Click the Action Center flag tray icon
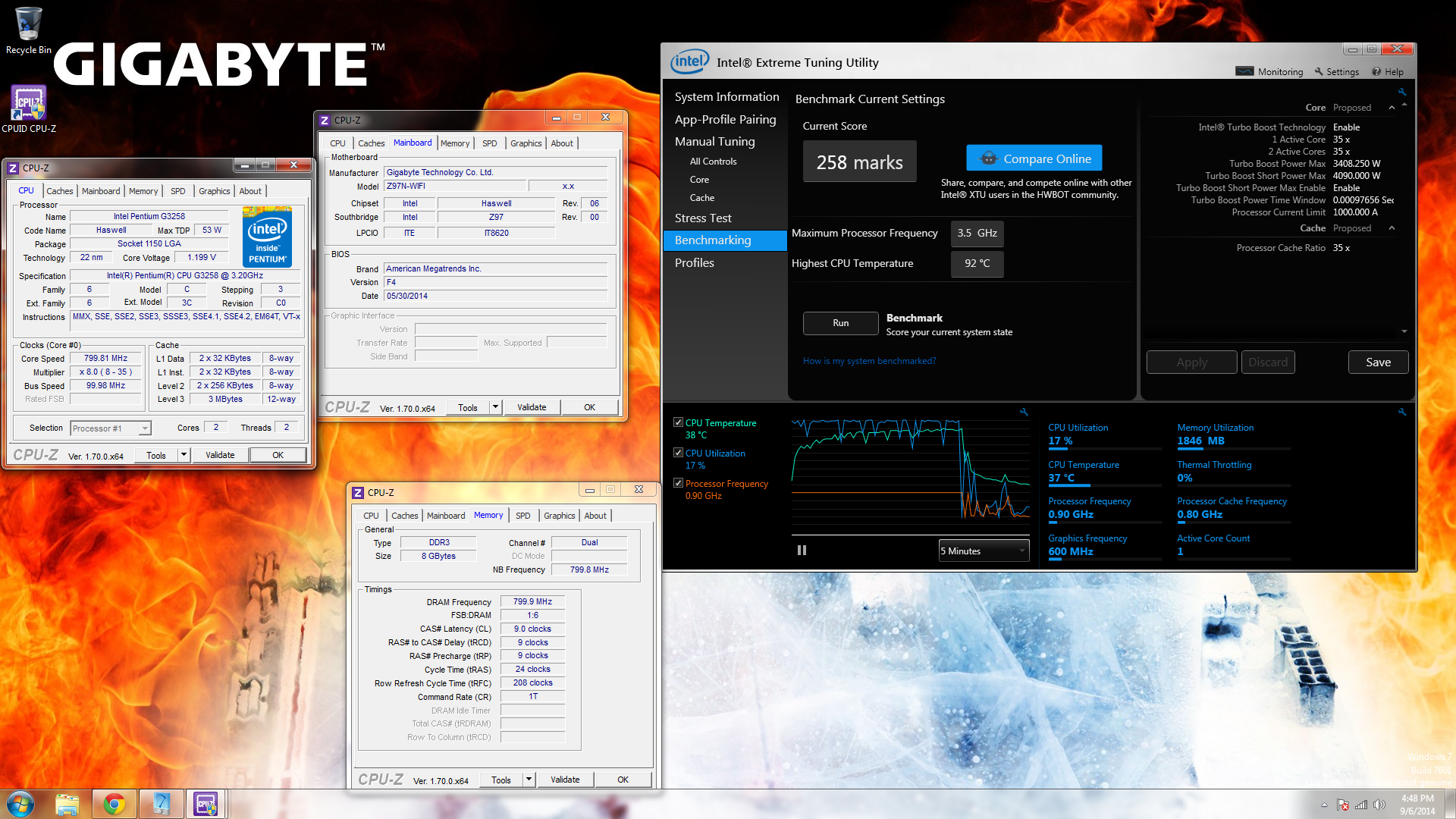 1342,805
